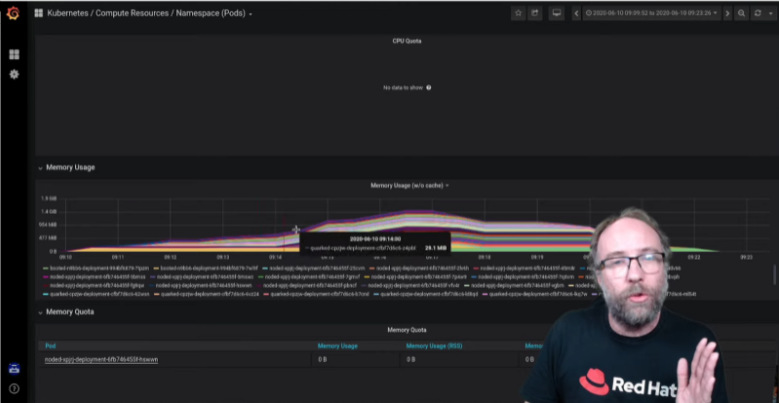This screenshot has width=779, height=403.
Task: Click the 09:12 tick label on the chart axis
Action: coord(170,257)
